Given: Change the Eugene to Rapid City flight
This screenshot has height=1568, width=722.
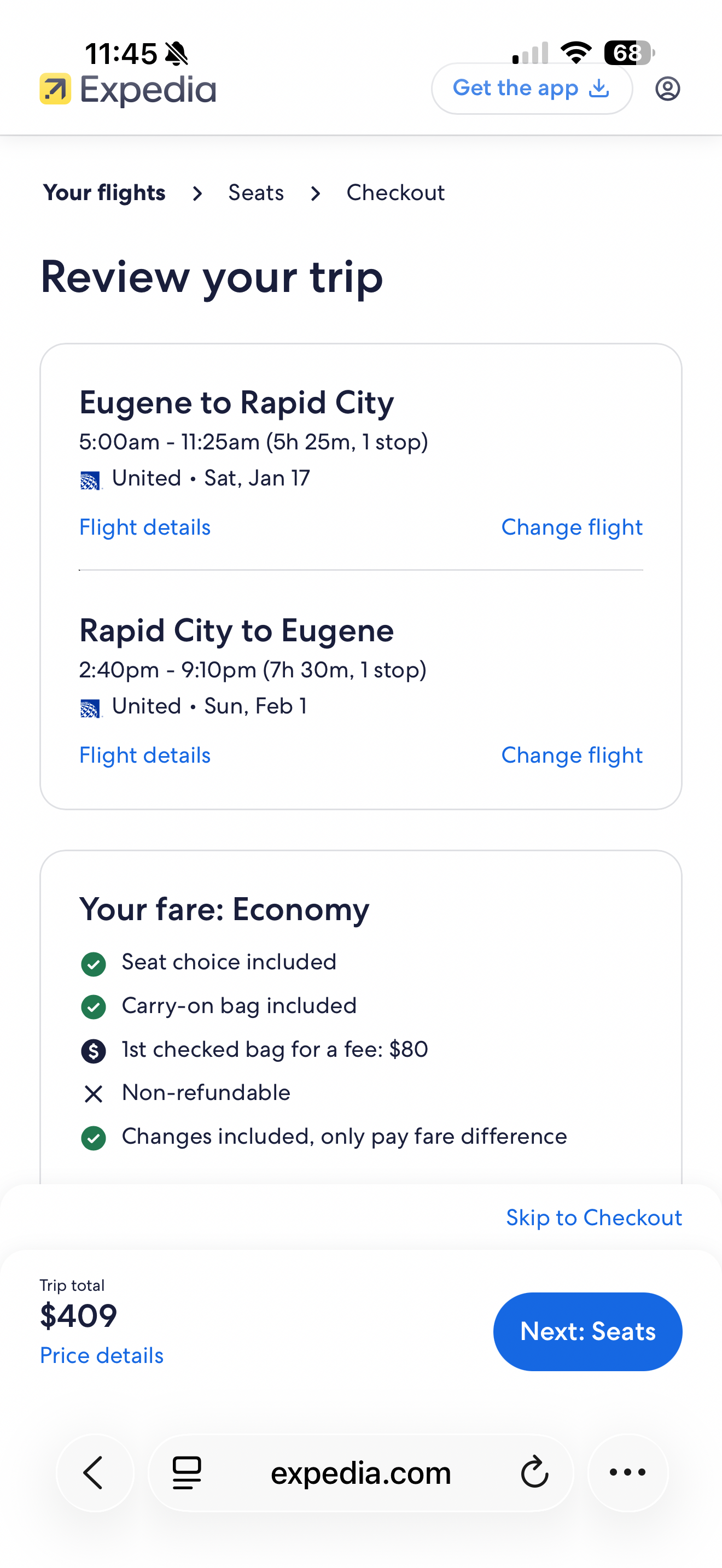Looking at the screenshot, I should coord(572,527).
